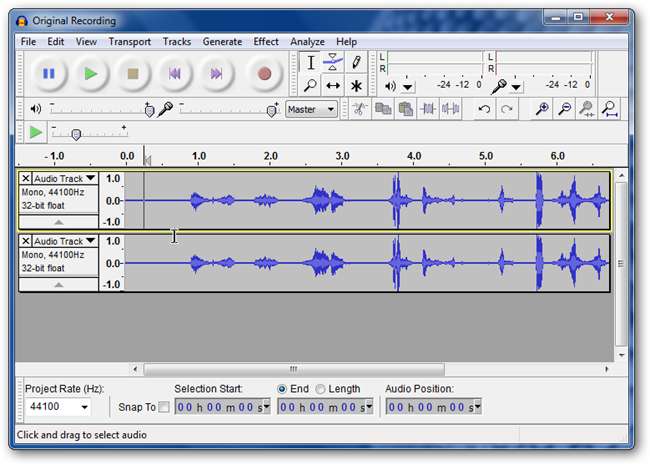The image size is (650, 465).
Task: Pick the Draw pencil tool
Action: tap(356, 62)
